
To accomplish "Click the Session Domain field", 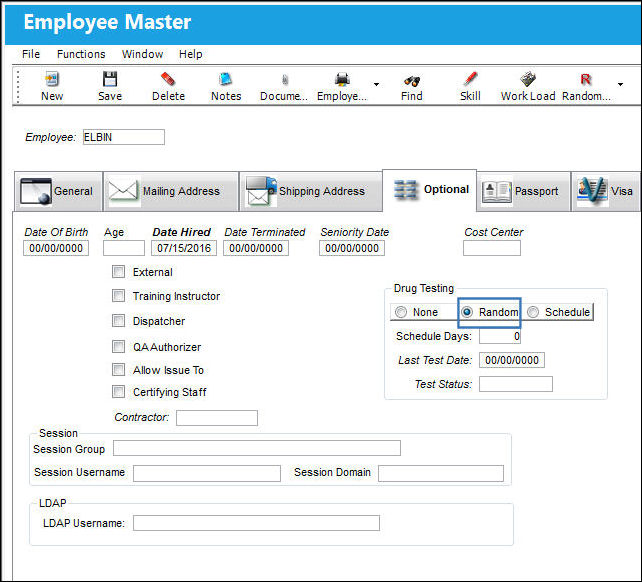I will pyautogui.click(x=441, y=473).
